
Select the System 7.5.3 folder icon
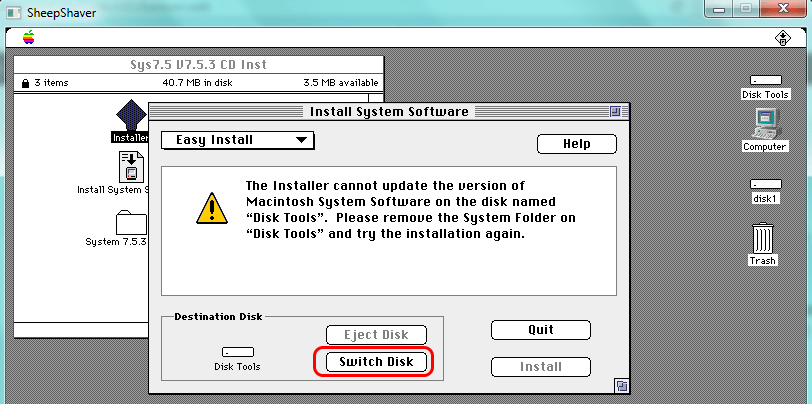131,223
